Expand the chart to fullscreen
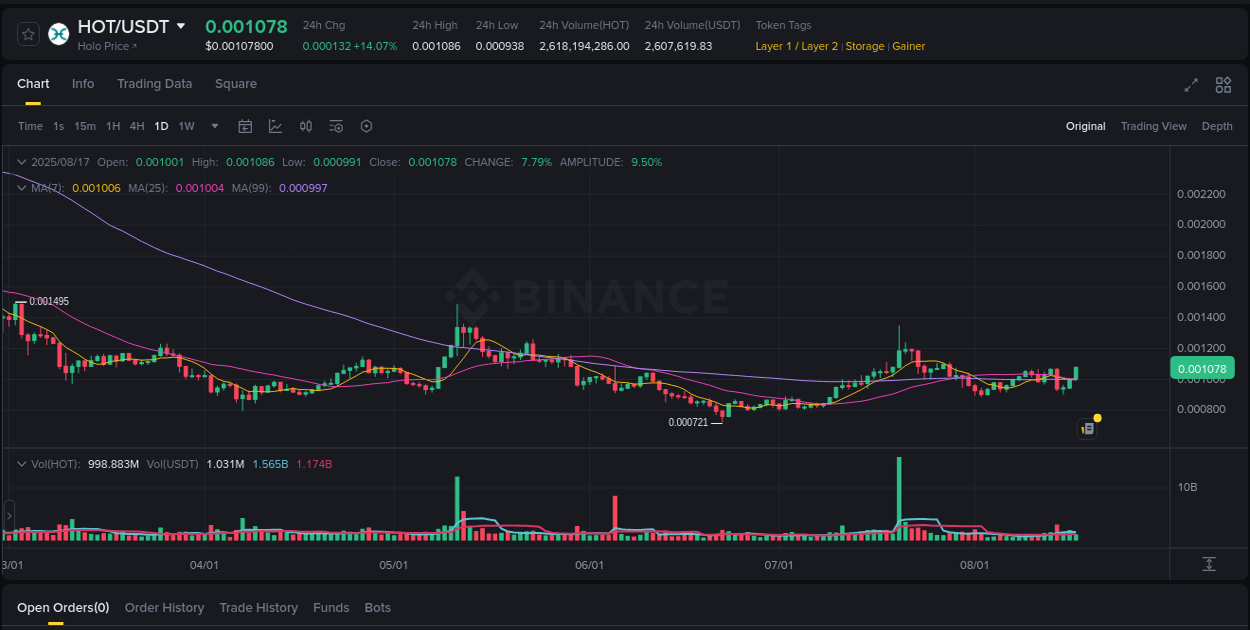 pyautogui.click(x=1191, y=85)
